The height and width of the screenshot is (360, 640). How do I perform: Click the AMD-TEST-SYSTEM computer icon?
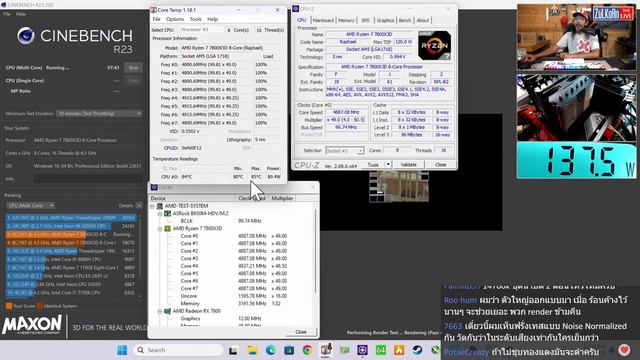[160, 206]
